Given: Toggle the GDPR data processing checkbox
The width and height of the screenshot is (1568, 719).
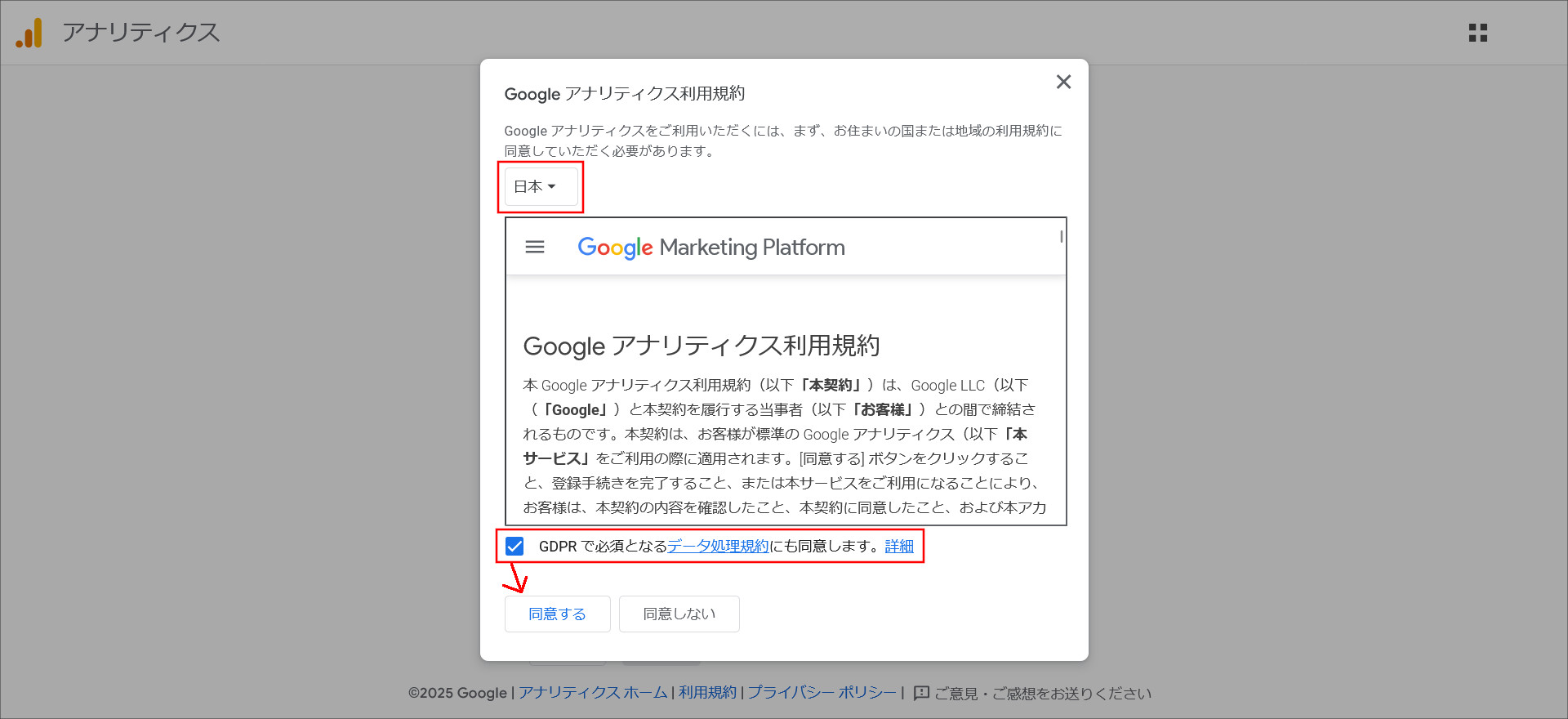Looking at the screenshot, I should coord(514,546).
